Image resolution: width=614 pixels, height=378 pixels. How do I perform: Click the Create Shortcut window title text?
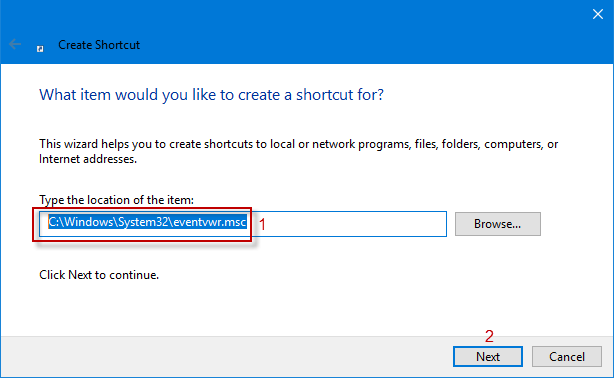[99, 45]
